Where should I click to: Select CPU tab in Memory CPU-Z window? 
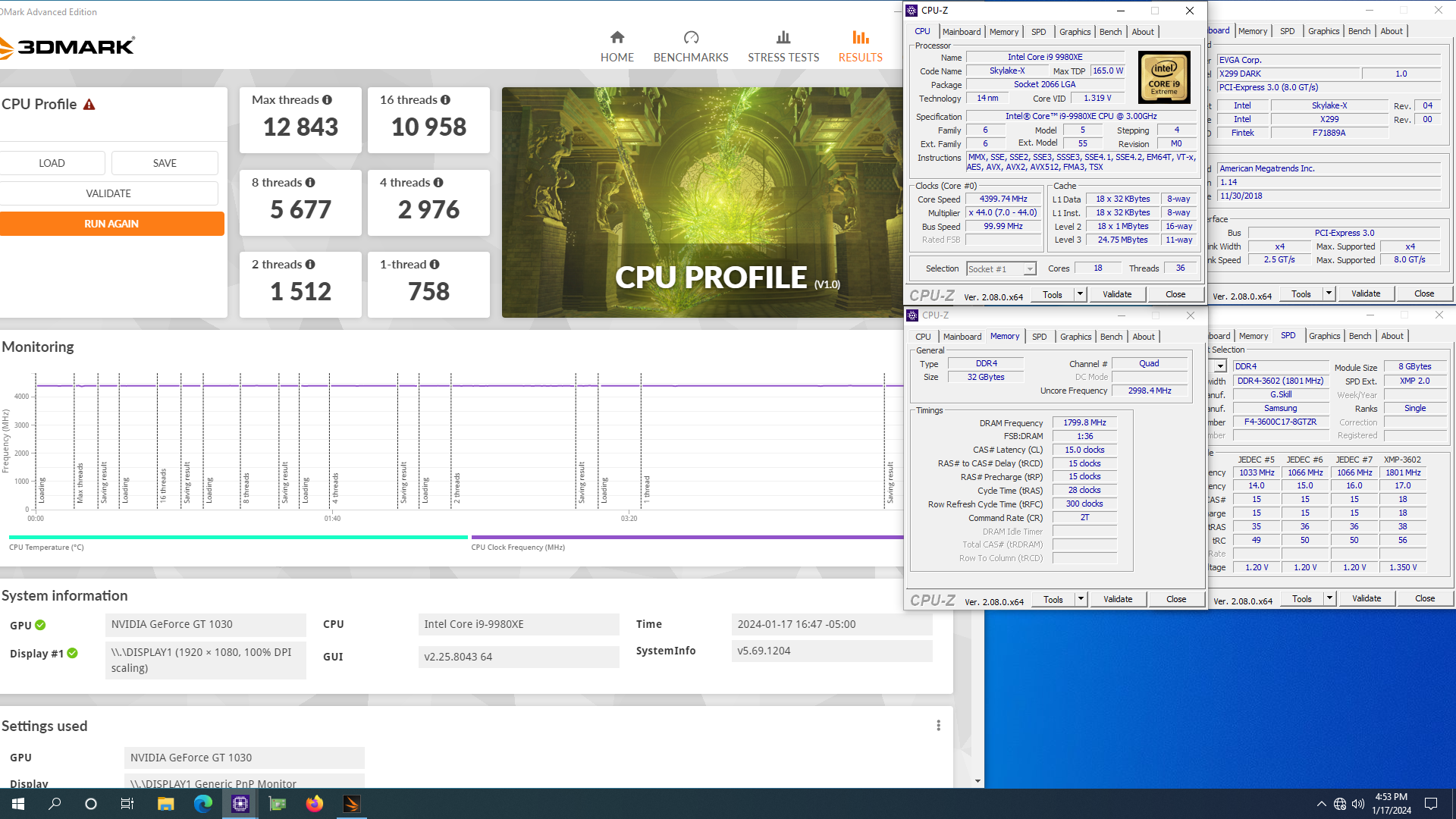923,337
